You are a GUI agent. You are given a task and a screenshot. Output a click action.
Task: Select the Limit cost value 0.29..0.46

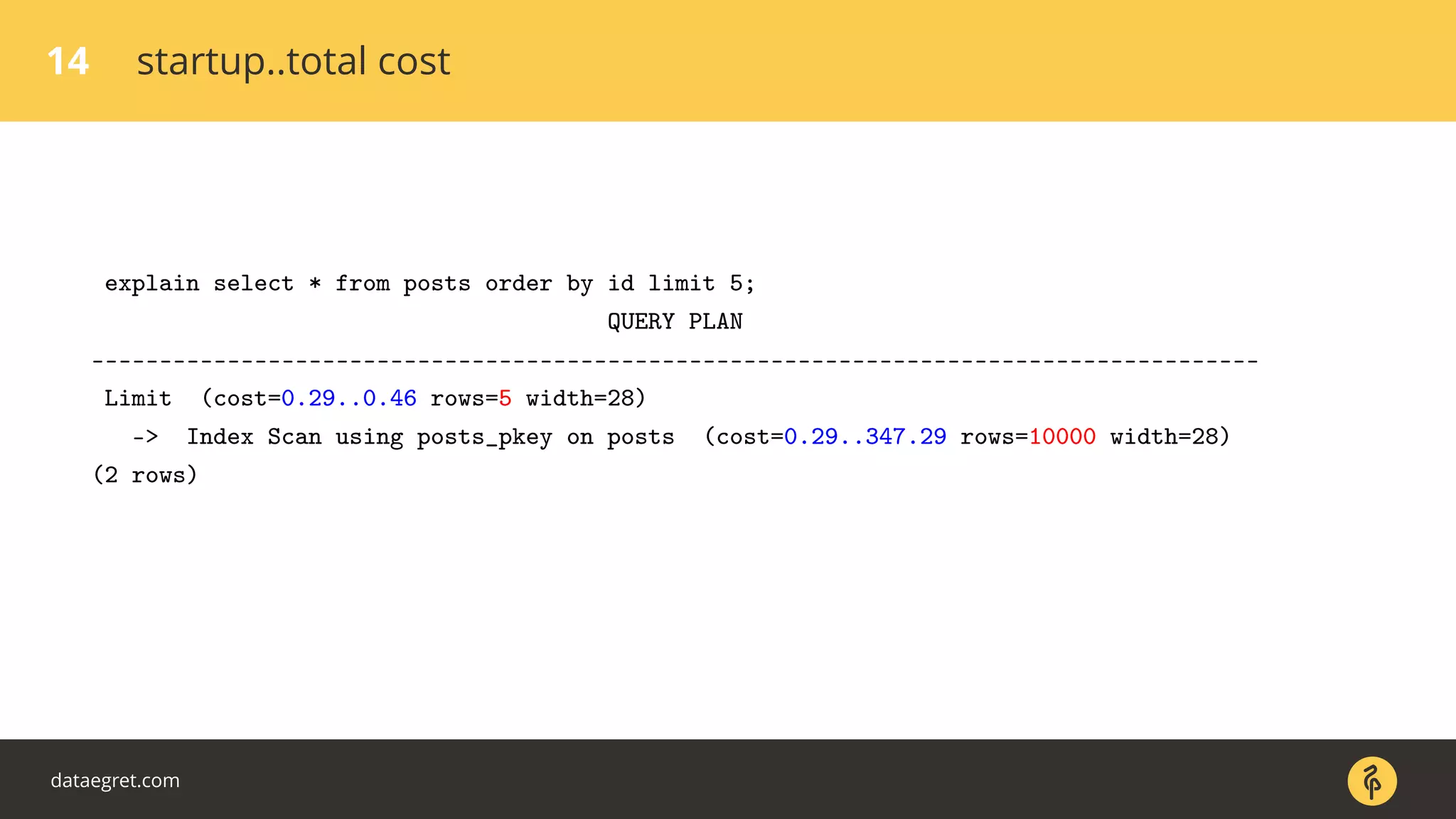(x=349, y=398)
